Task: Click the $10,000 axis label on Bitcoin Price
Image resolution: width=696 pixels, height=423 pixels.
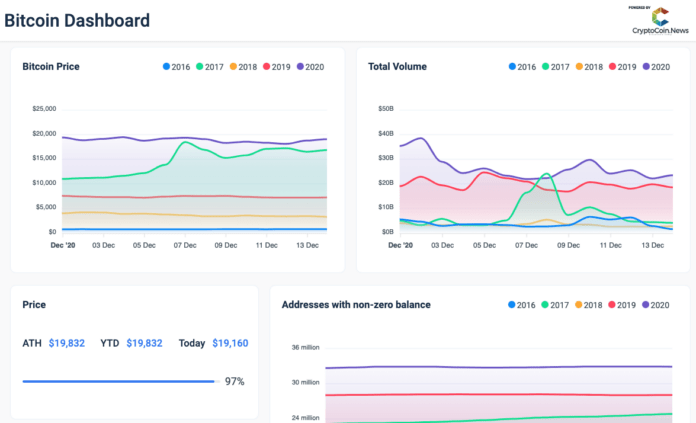Action: point(44,182)
